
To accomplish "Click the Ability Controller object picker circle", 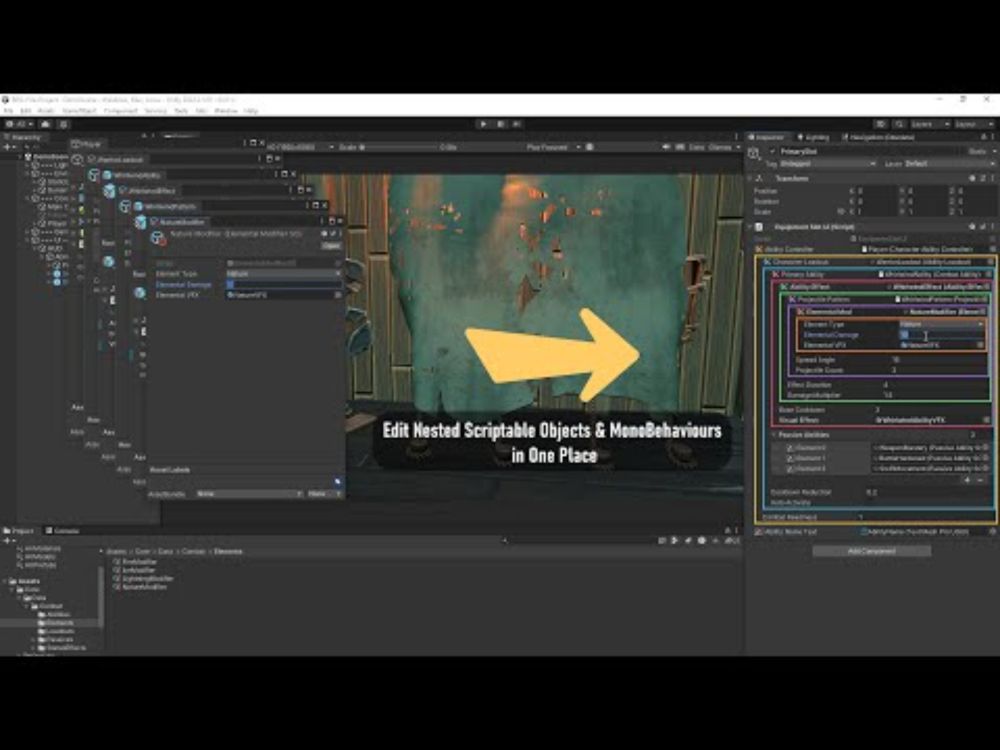I will (x=992, y=249).
